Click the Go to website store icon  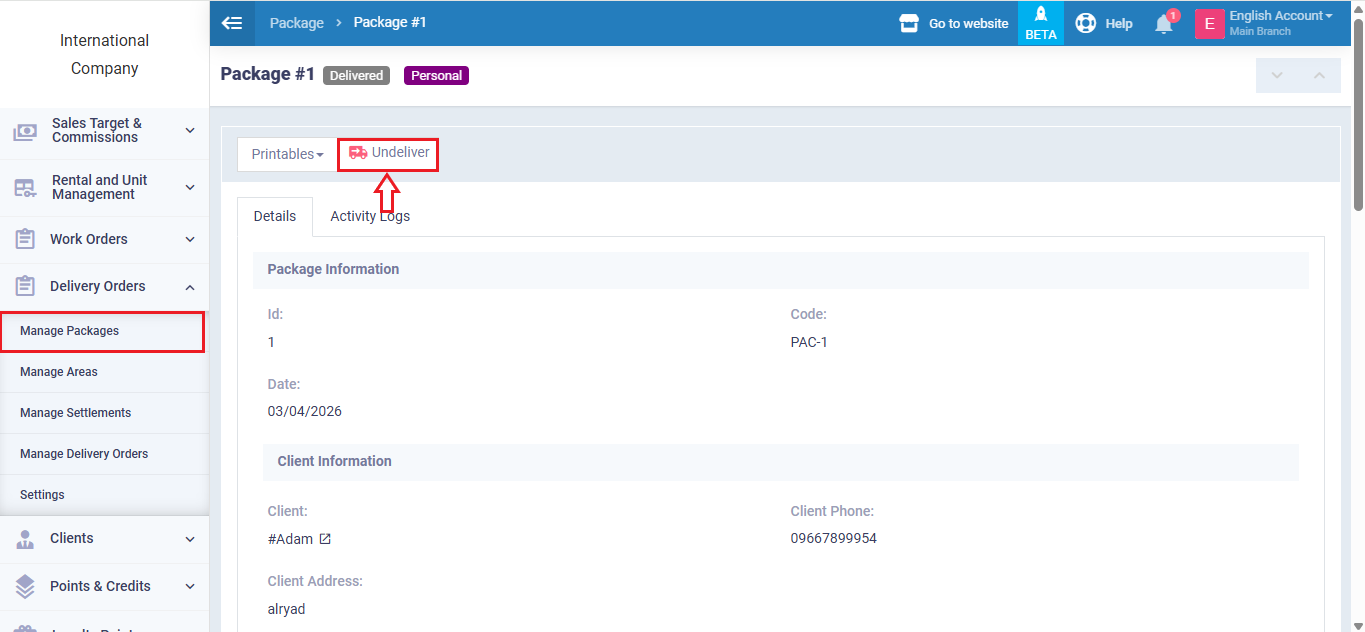(909, 23)
